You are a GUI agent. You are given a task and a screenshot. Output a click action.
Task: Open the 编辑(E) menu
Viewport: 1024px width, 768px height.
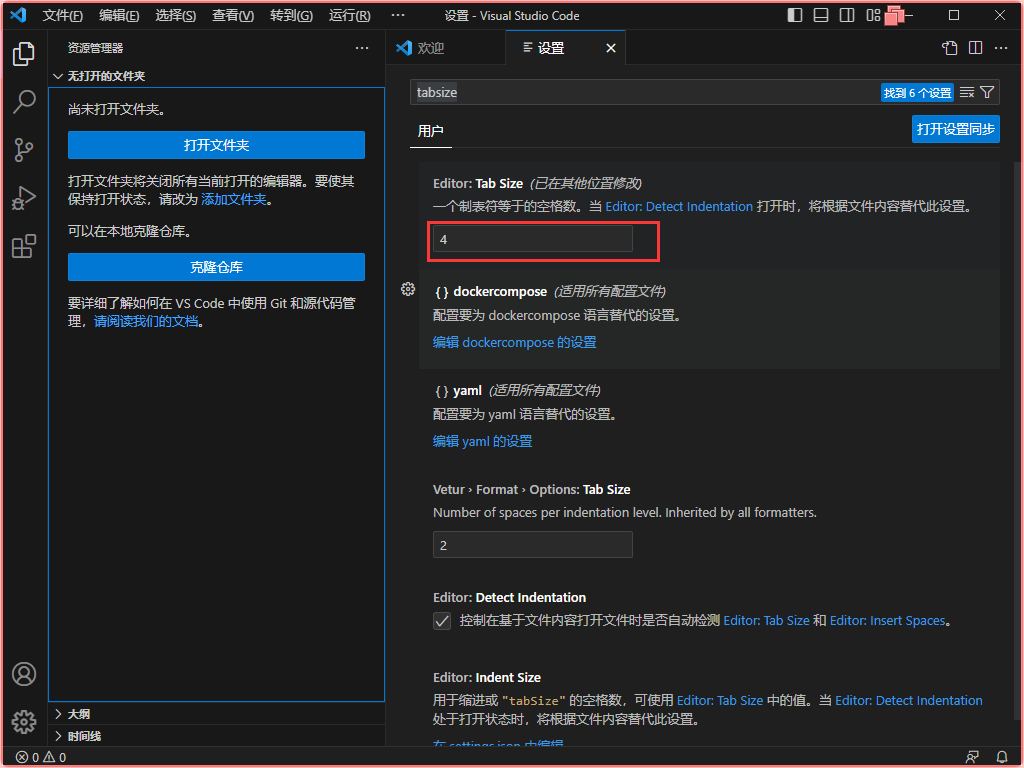119,15
